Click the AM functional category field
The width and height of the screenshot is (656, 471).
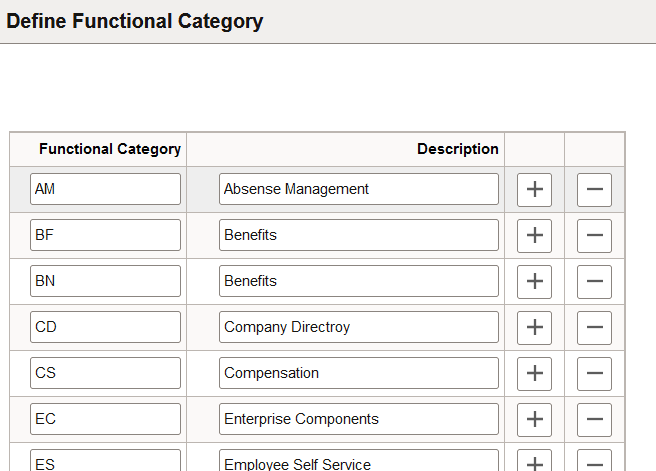pyautogui.click(x=105, y=189)
